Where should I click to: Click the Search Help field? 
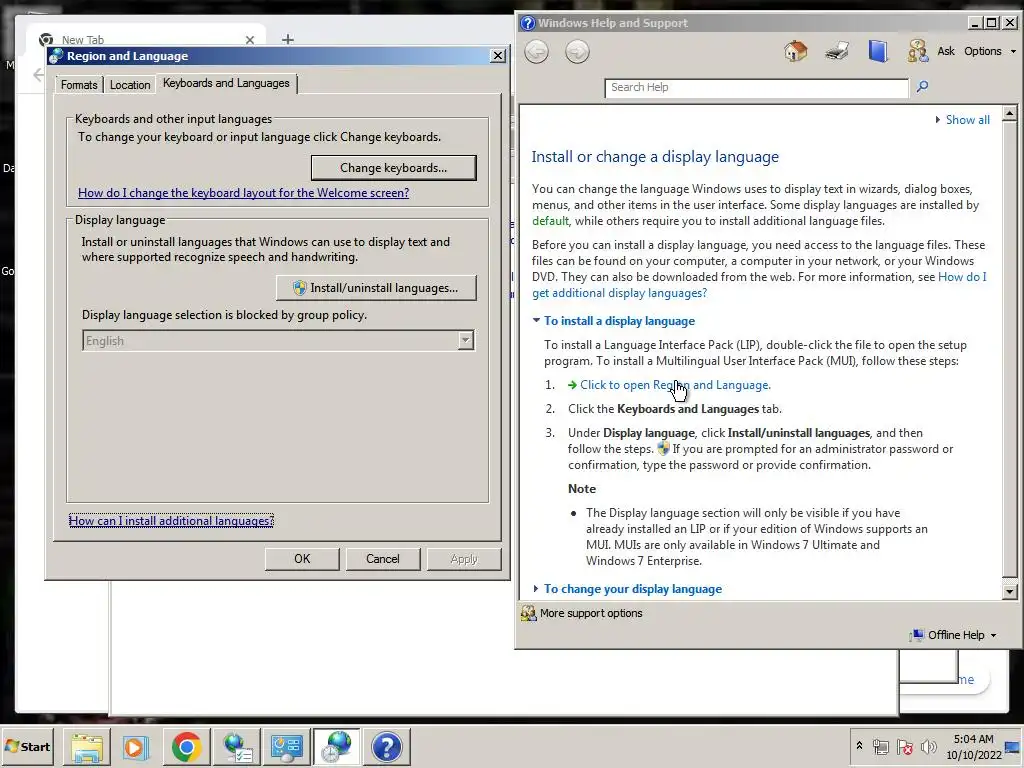point(756,88)
